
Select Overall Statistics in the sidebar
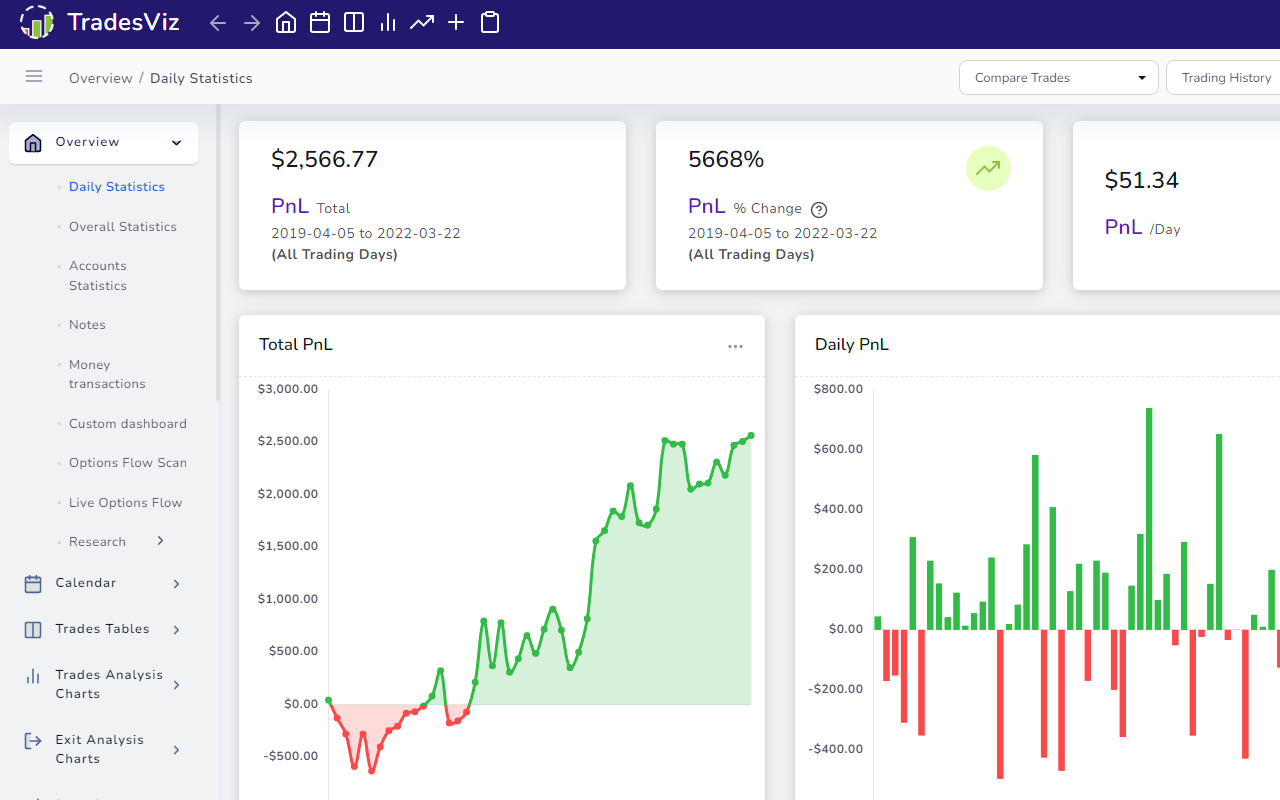[122, 226]
